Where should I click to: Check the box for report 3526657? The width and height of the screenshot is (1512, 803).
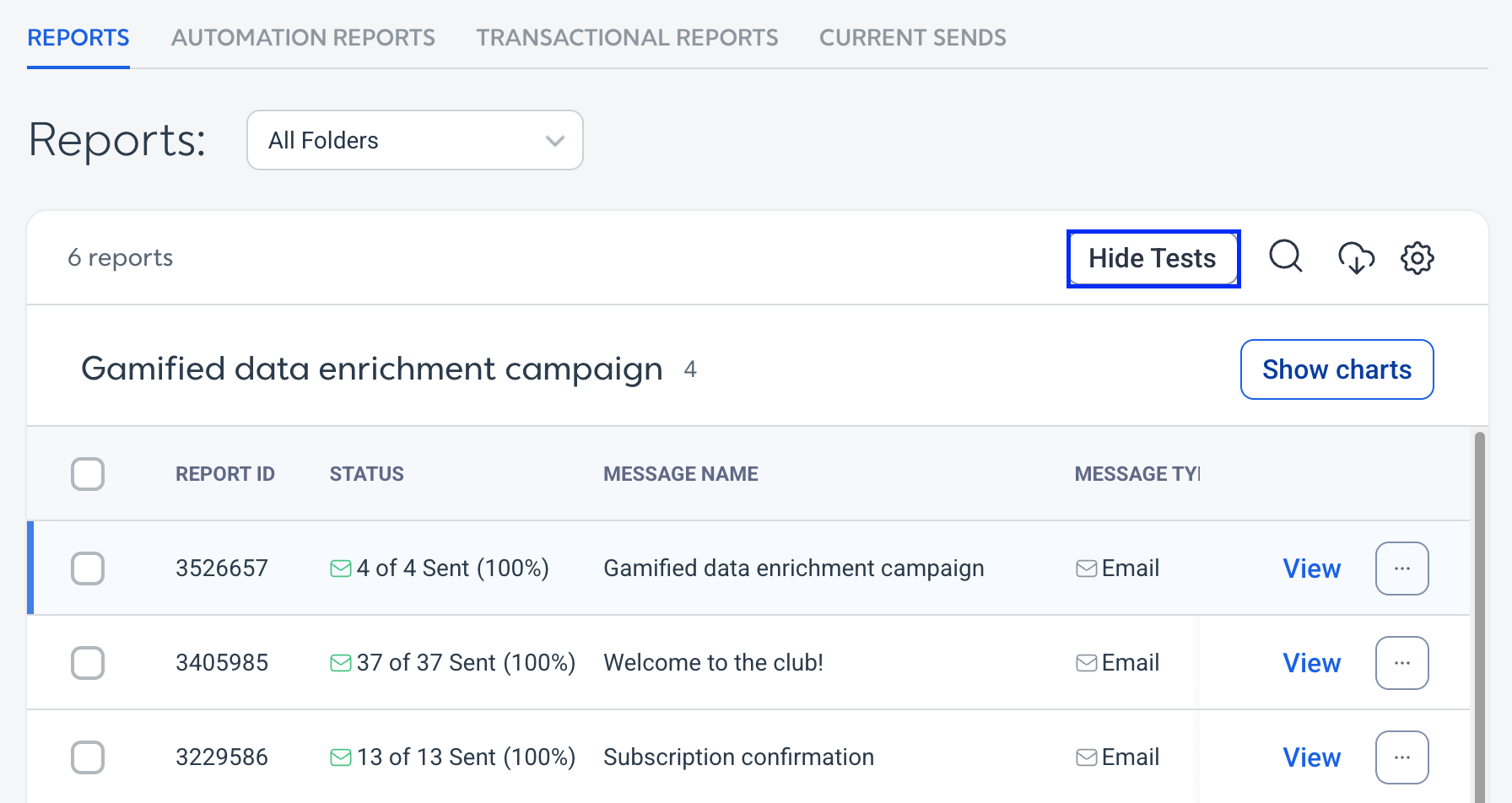88,569
